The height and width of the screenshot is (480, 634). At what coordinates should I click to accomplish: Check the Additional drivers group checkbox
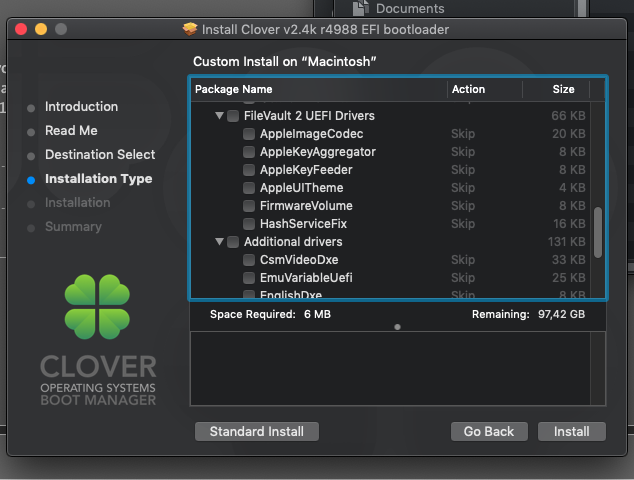pos(233,242)
